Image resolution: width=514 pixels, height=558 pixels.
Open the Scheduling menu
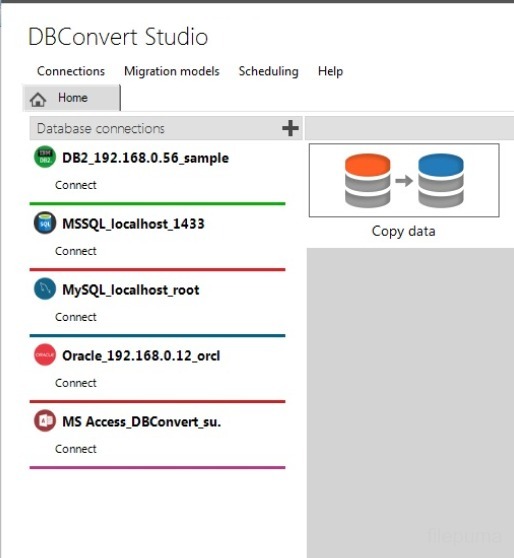point(268,71)
